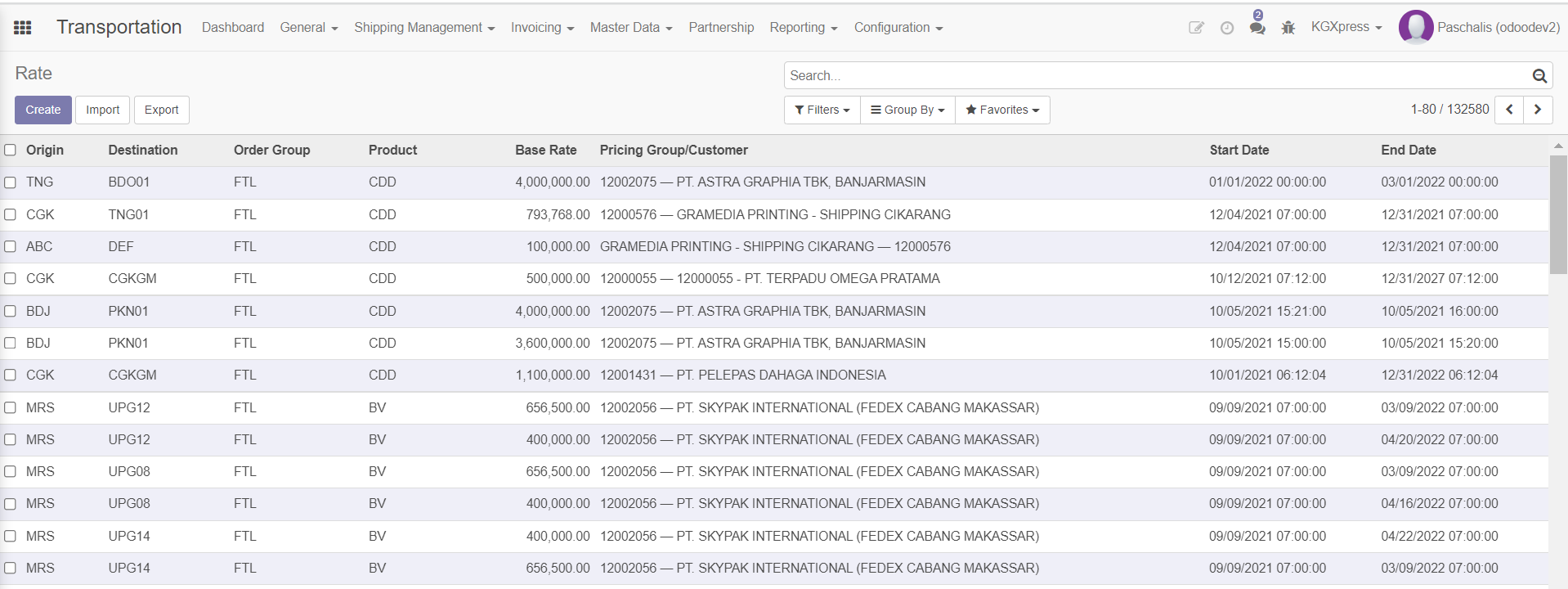Tick checkbox for BDJ 3,600,000.00 row
This screenshot has width=1568, height=589.
click(x=10, y=343)
